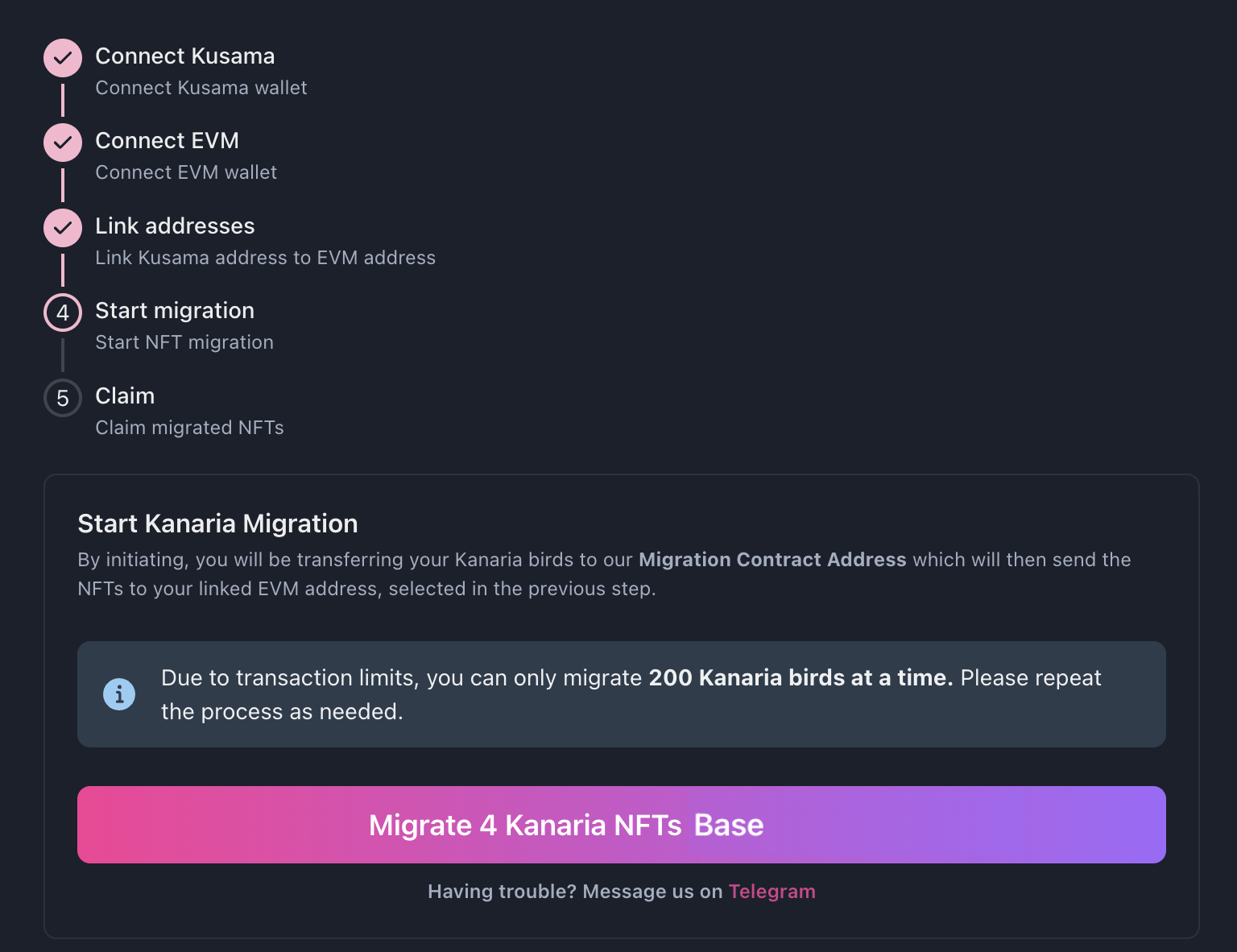1237x952 pixels.
Task: Click the Connect EVM checkmark icon
Action: [x=62, y=143]
